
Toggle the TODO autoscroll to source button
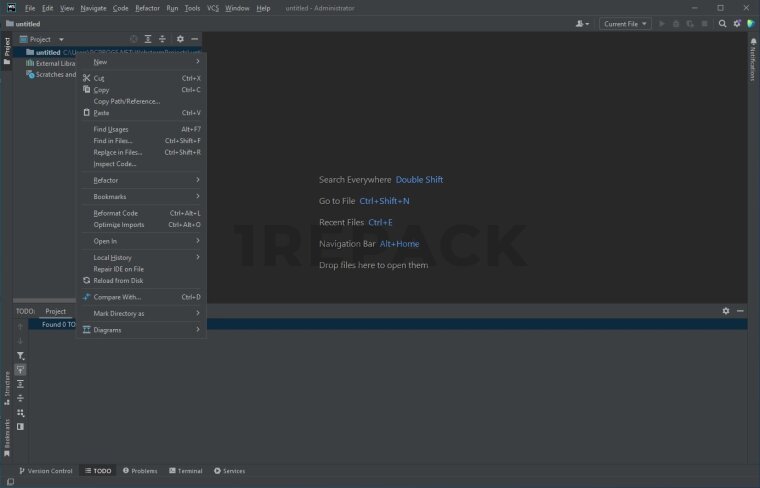pyautogui.click(x=20, y=370)
